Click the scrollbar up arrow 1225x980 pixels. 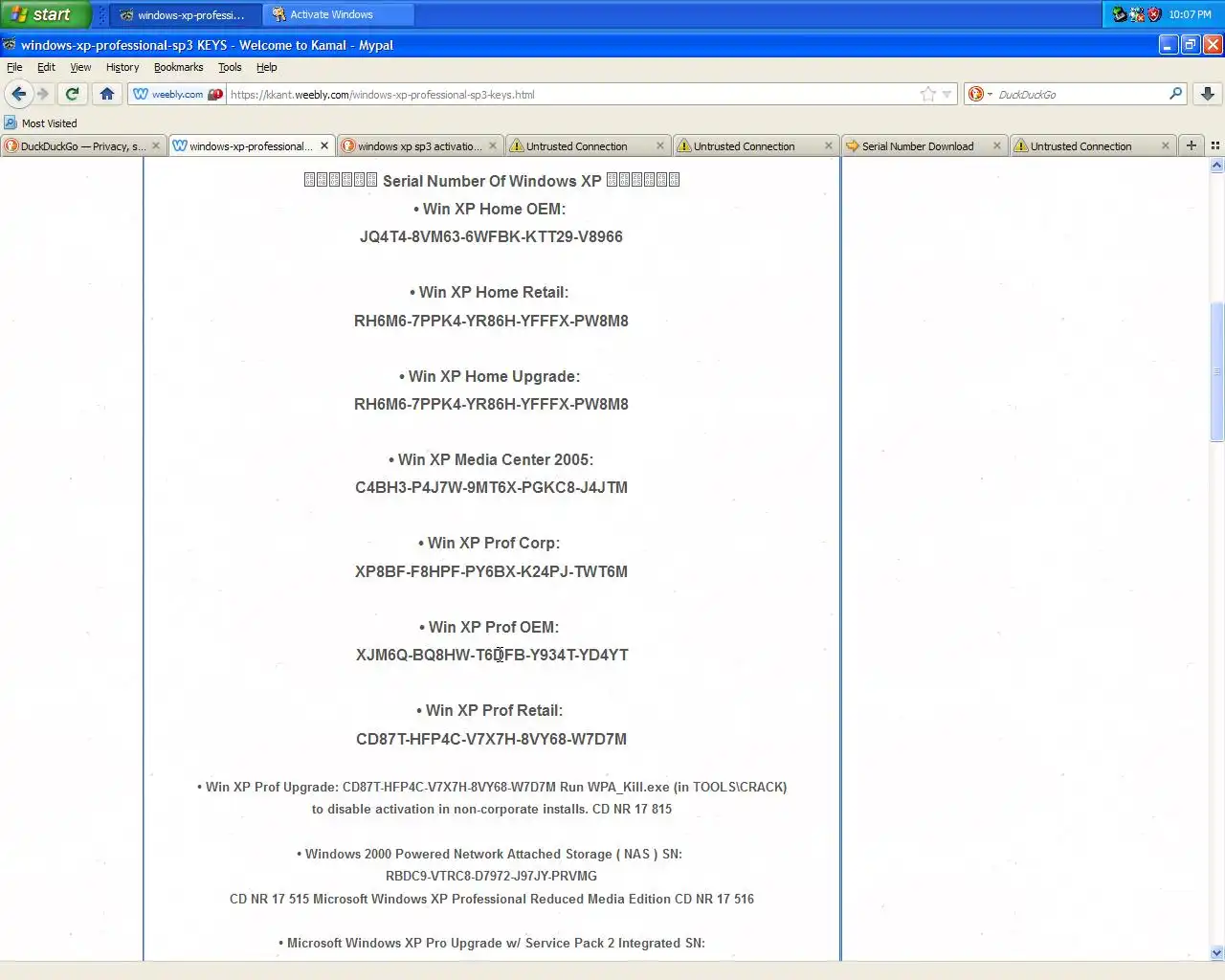1216,166
